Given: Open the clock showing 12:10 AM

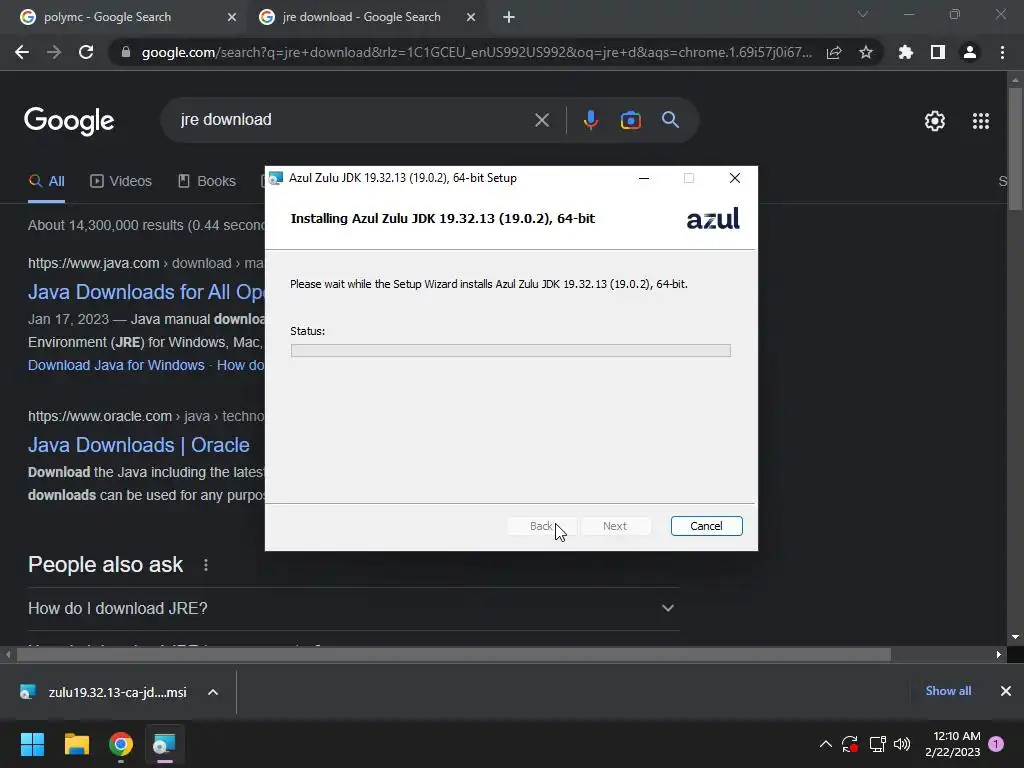Looking at the screenshot, I should coord(953,744).
